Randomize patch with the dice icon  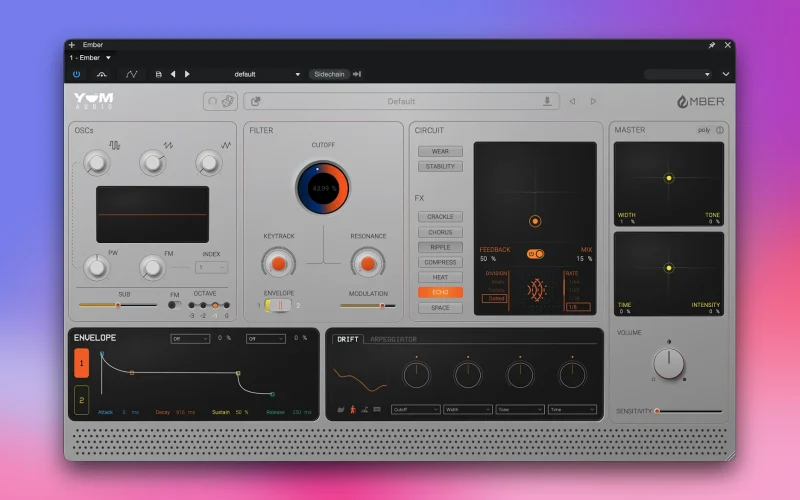pos(228,101)
